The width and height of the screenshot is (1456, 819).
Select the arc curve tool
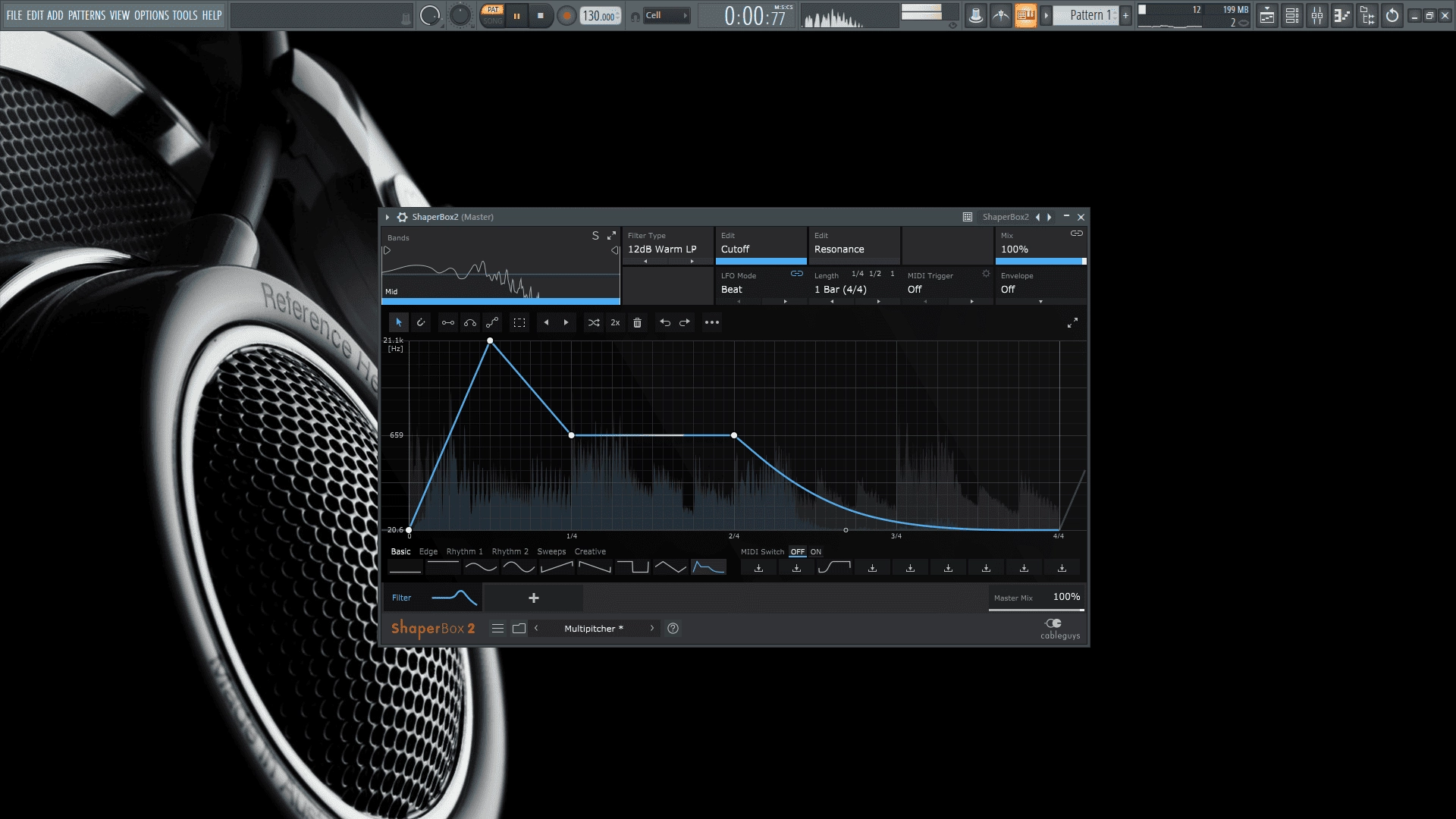click(470, 322)
